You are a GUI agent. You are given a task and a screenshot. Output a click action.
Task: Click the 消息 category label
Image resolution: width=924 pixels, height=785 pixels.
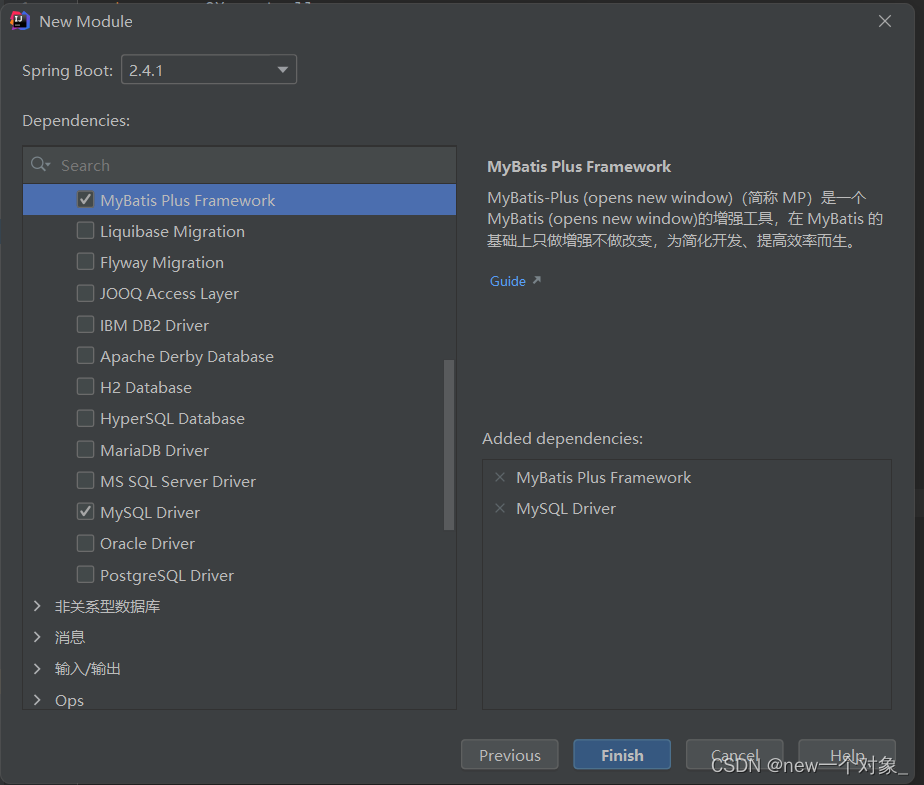pyautogui.click(x=70, y=637)
